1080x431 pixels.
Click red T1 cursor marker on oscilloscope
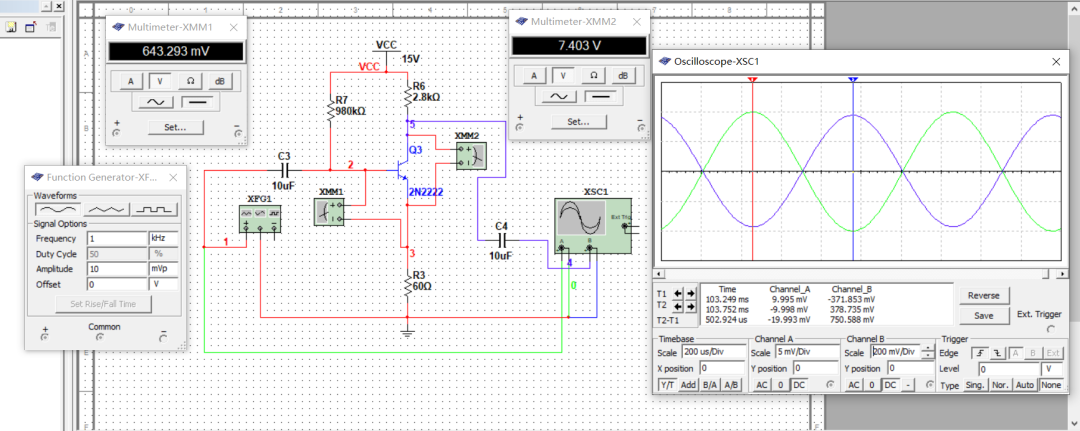coord(752,80)
